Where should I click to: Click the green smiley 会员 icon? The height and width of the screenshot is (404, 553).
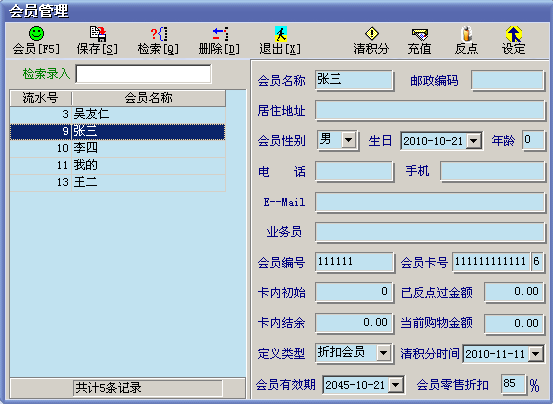click(x=36, y=34)
